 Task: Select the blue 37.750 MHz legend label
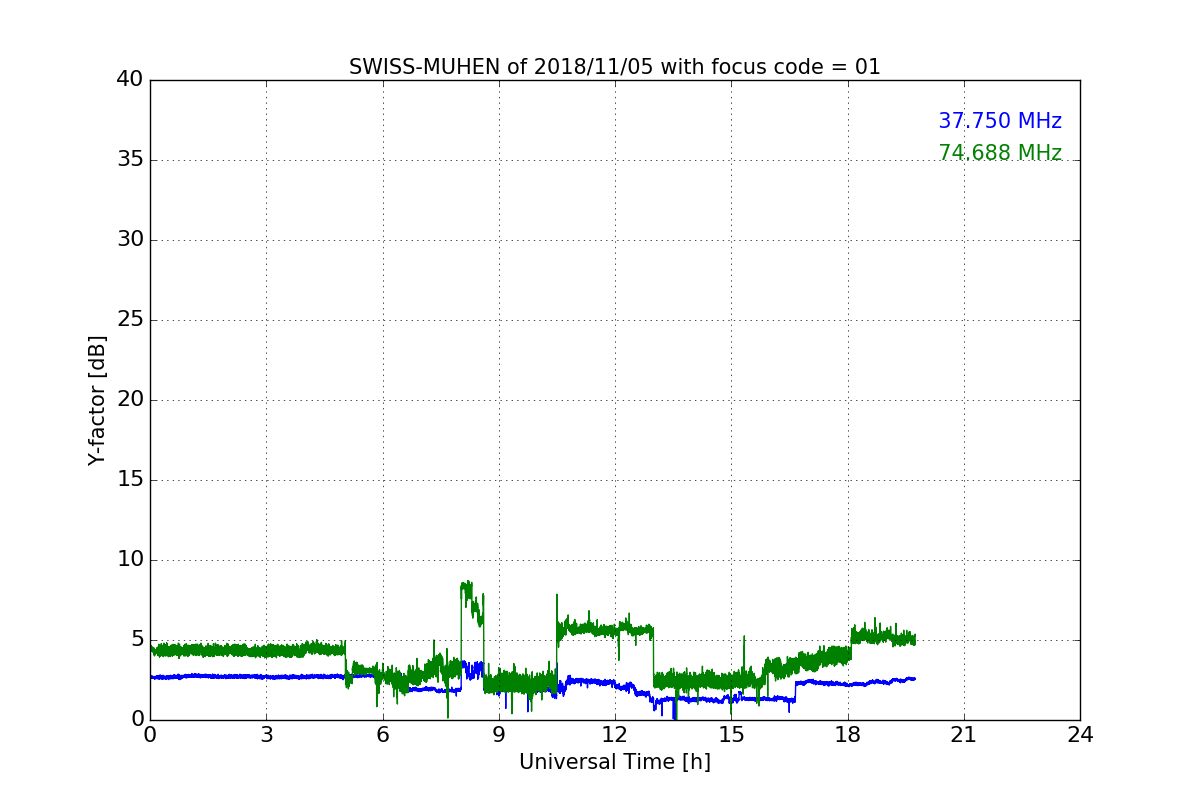[1000, 121]
